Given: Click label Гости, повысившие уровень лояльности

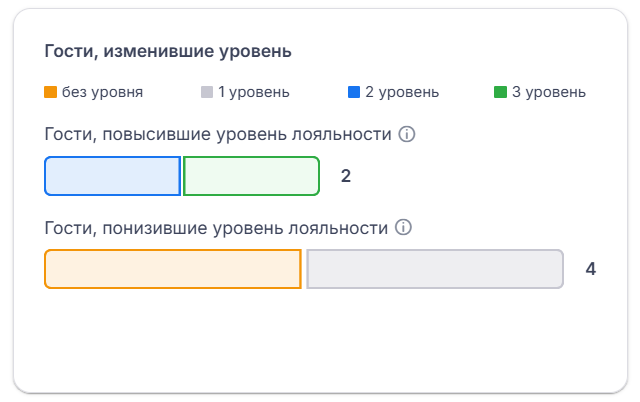Looking at the screenshot, I should (x=218, y=134).
